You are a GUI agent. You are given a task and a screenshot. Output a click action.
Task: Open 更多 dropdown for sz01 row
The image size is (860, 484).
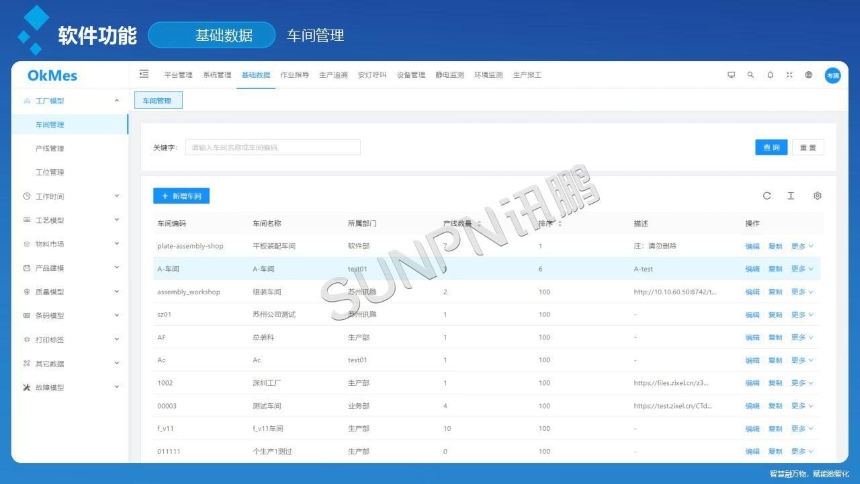tap(802, 315)
